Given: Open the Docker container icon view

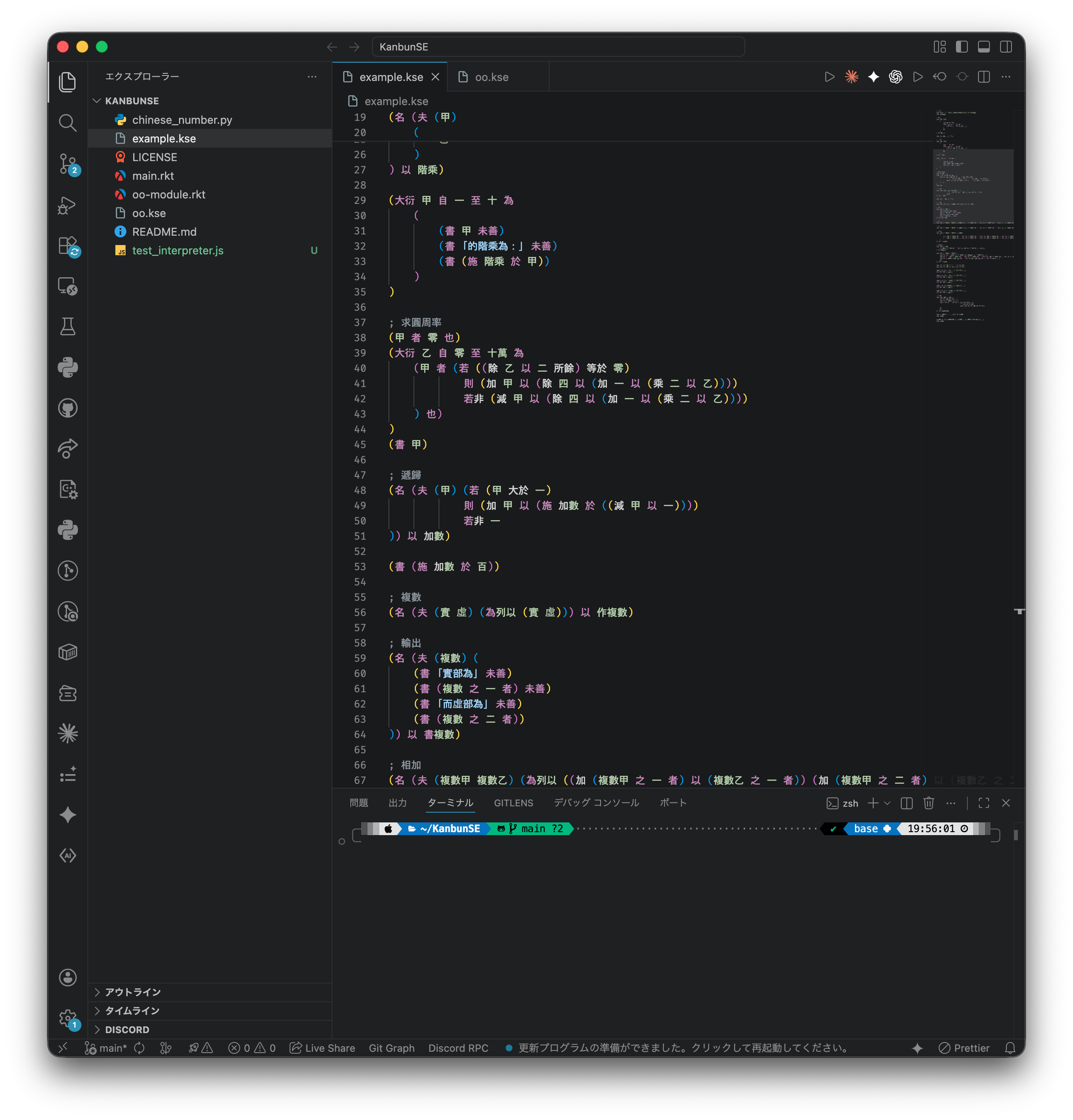Looking at the screenshot, I should [67, 652].
